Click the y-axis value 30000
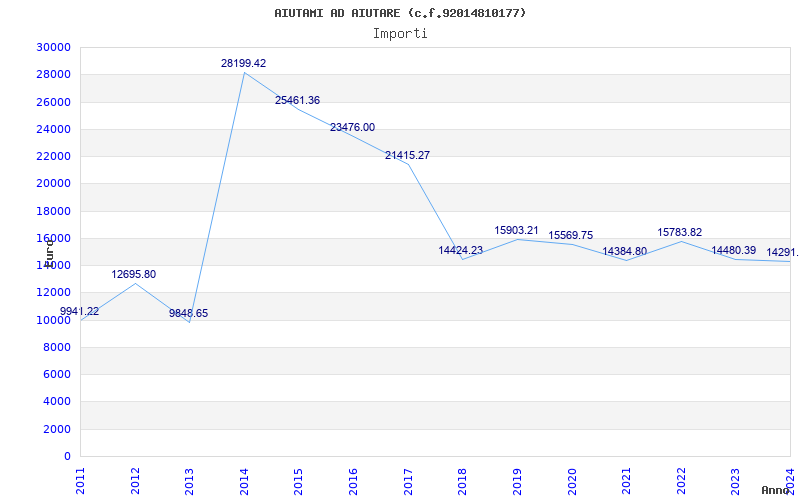 (x=53, y=47)
